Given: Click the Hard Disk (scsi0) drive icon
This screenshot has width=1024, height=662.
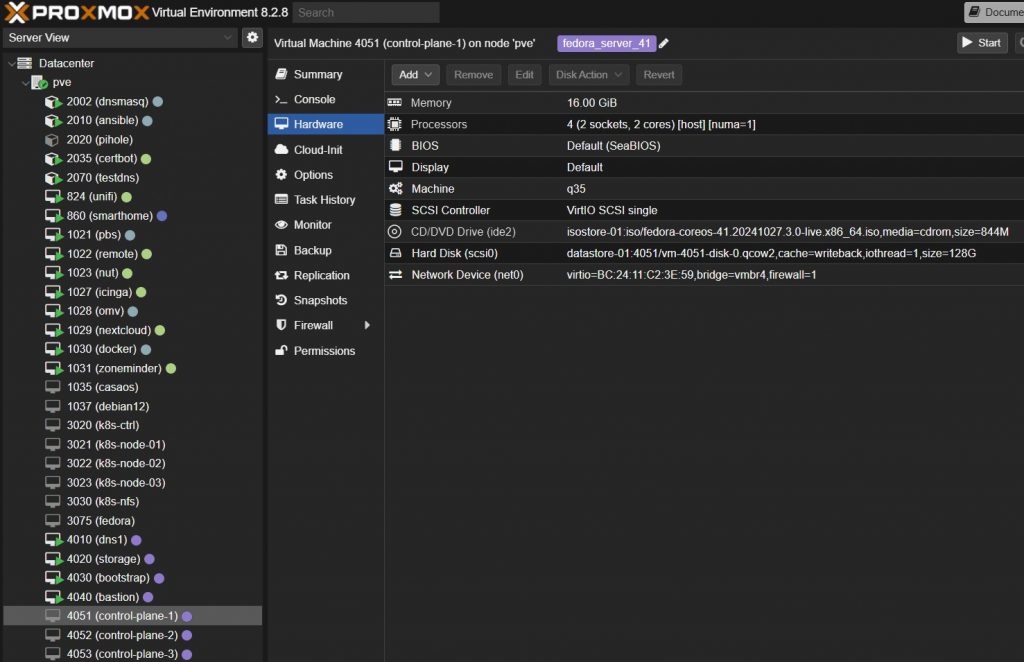Looking at the screenshot, I should pos(395,253).
